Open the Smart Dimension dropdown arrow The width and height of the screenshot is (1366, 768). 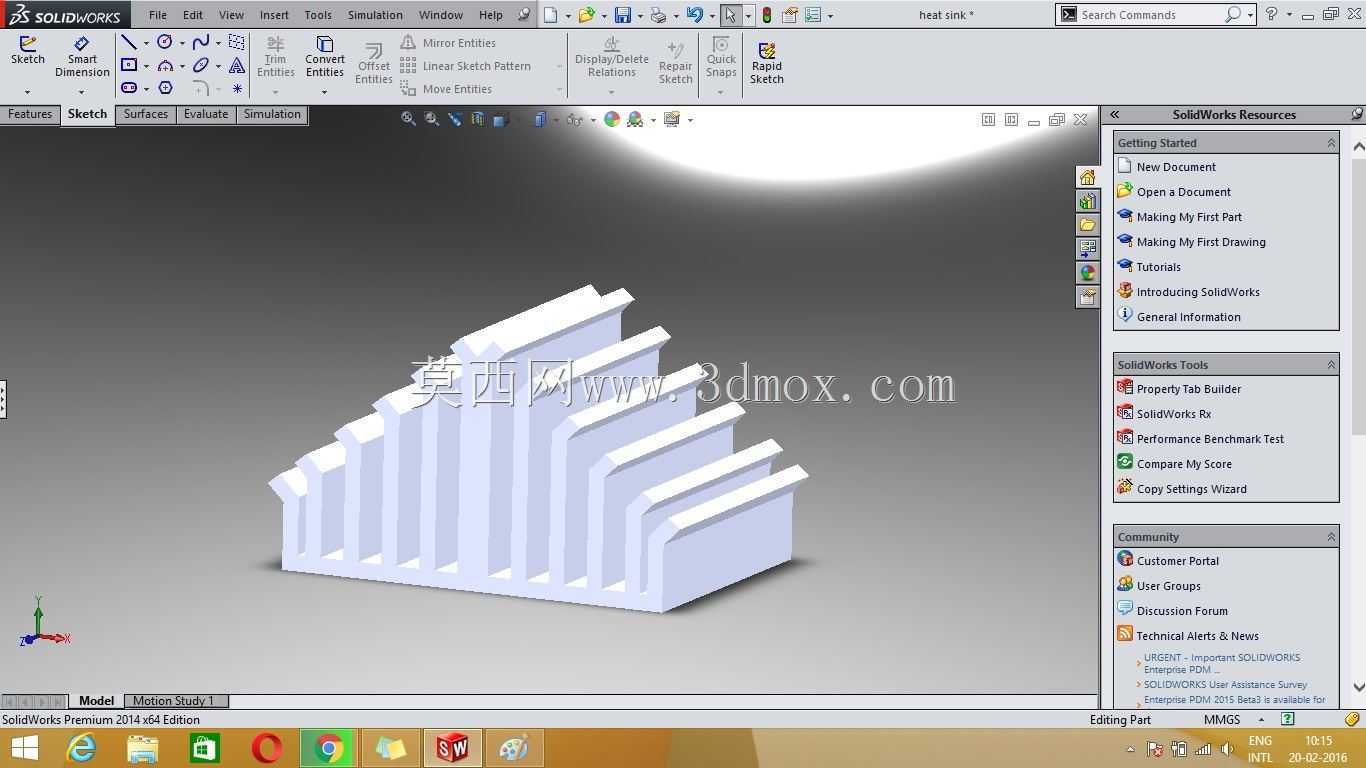pos(82,92)
